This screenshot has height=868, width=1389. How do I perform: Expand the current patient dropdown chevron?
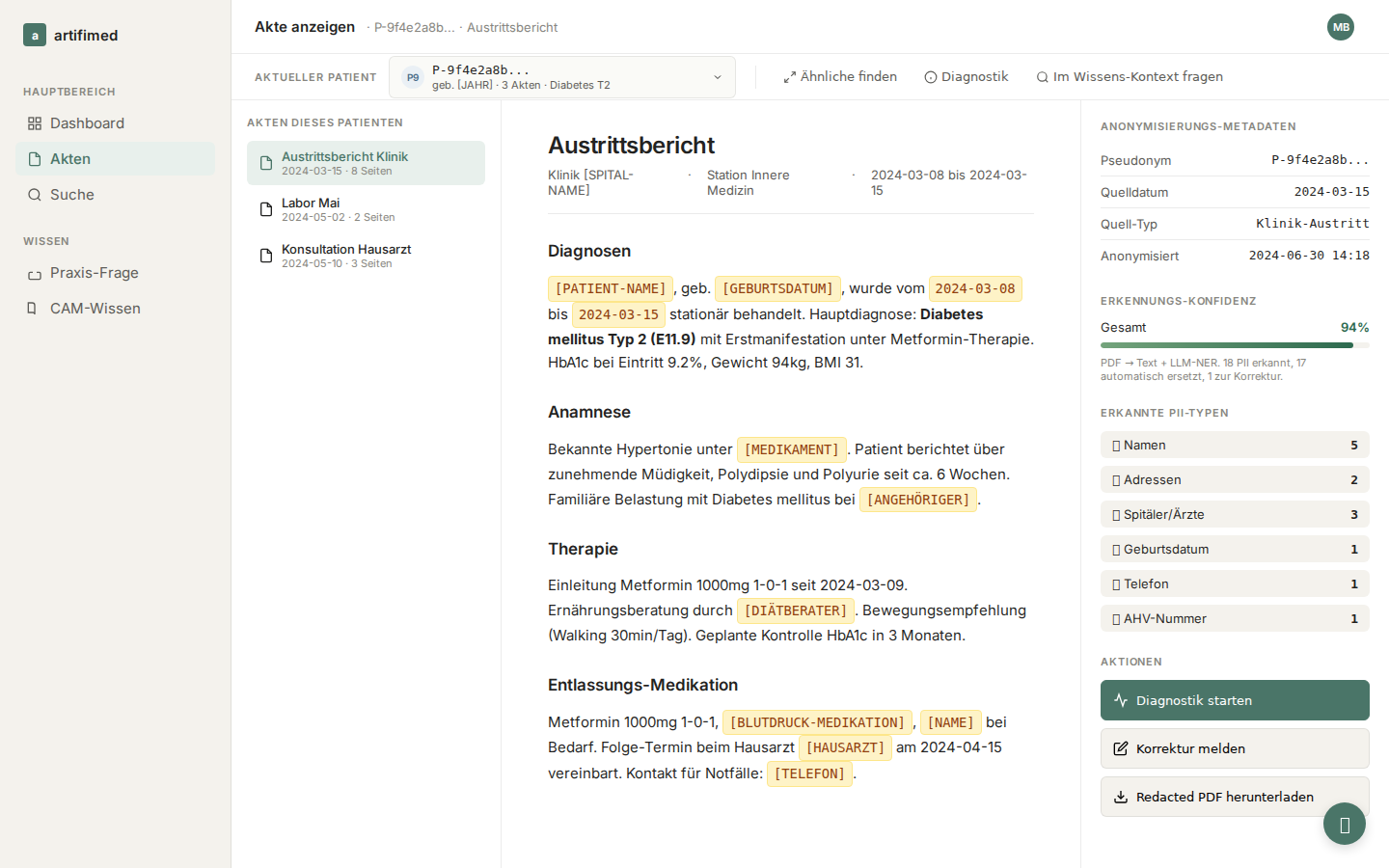tap(718, 77)
